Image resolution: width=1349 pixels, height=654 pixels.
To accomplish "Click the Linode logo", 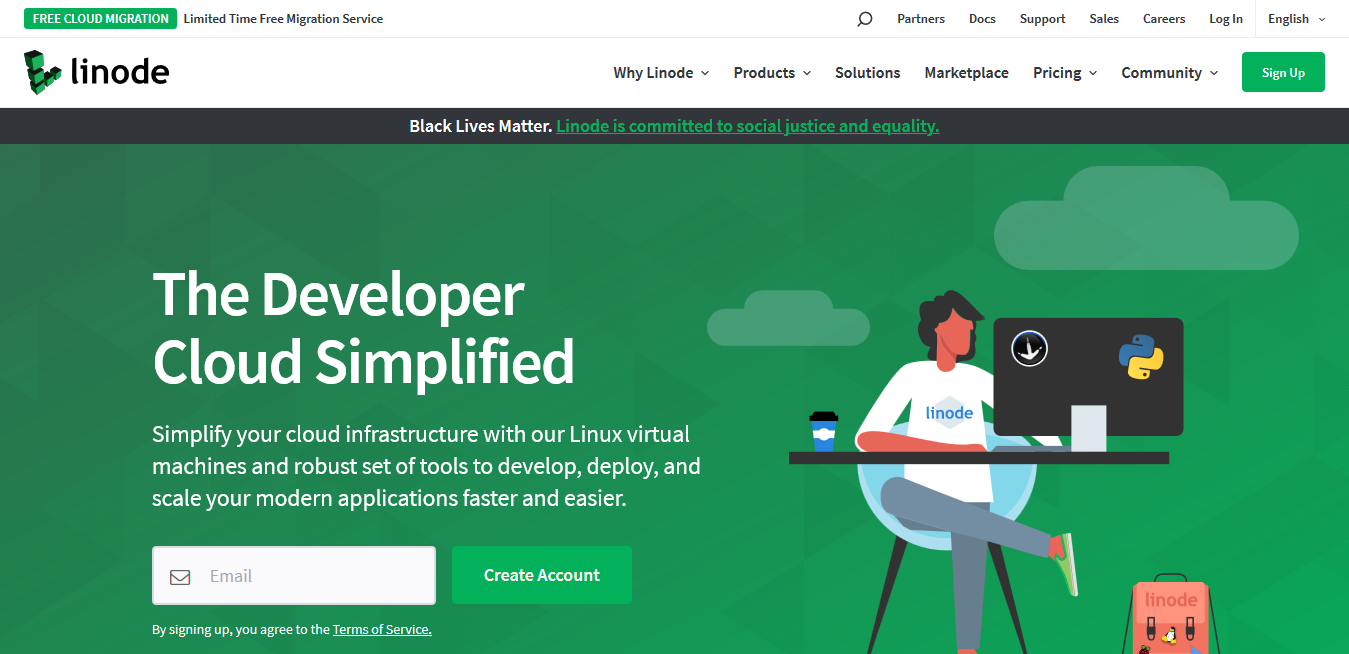I will (x=97, y=72).
